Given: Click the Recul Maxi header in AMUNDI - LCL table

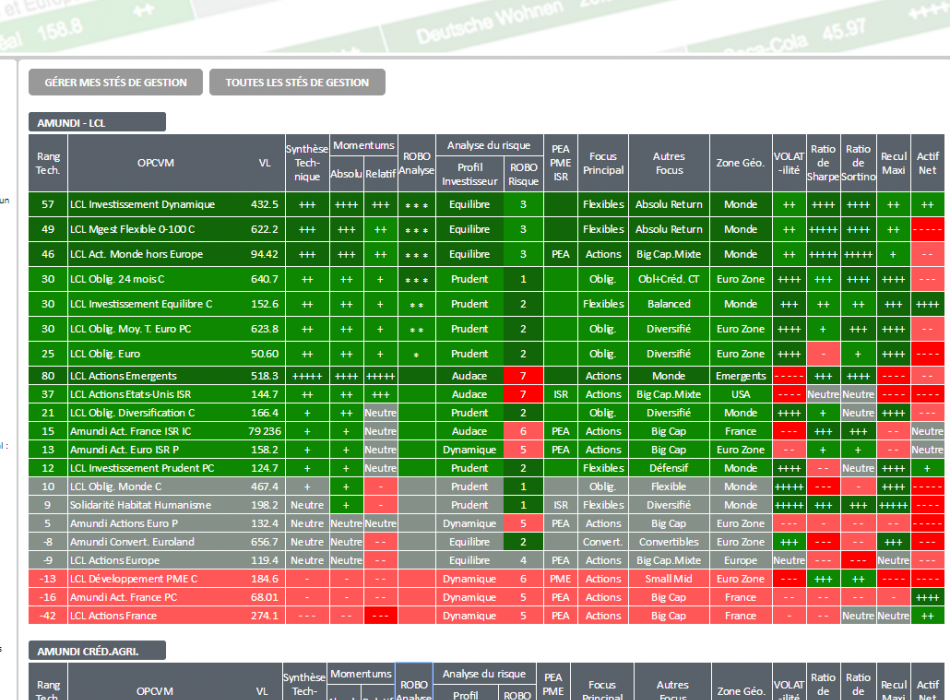Looking at the screenshot, I should pos(893,163).
